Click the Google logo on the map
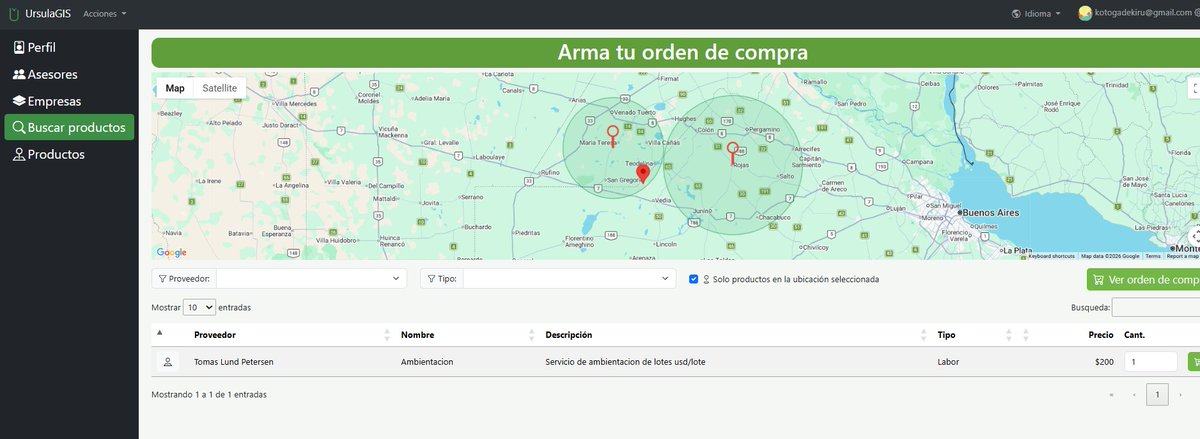1200x439 pixels. pyautogui.click(x=171, y=253)
